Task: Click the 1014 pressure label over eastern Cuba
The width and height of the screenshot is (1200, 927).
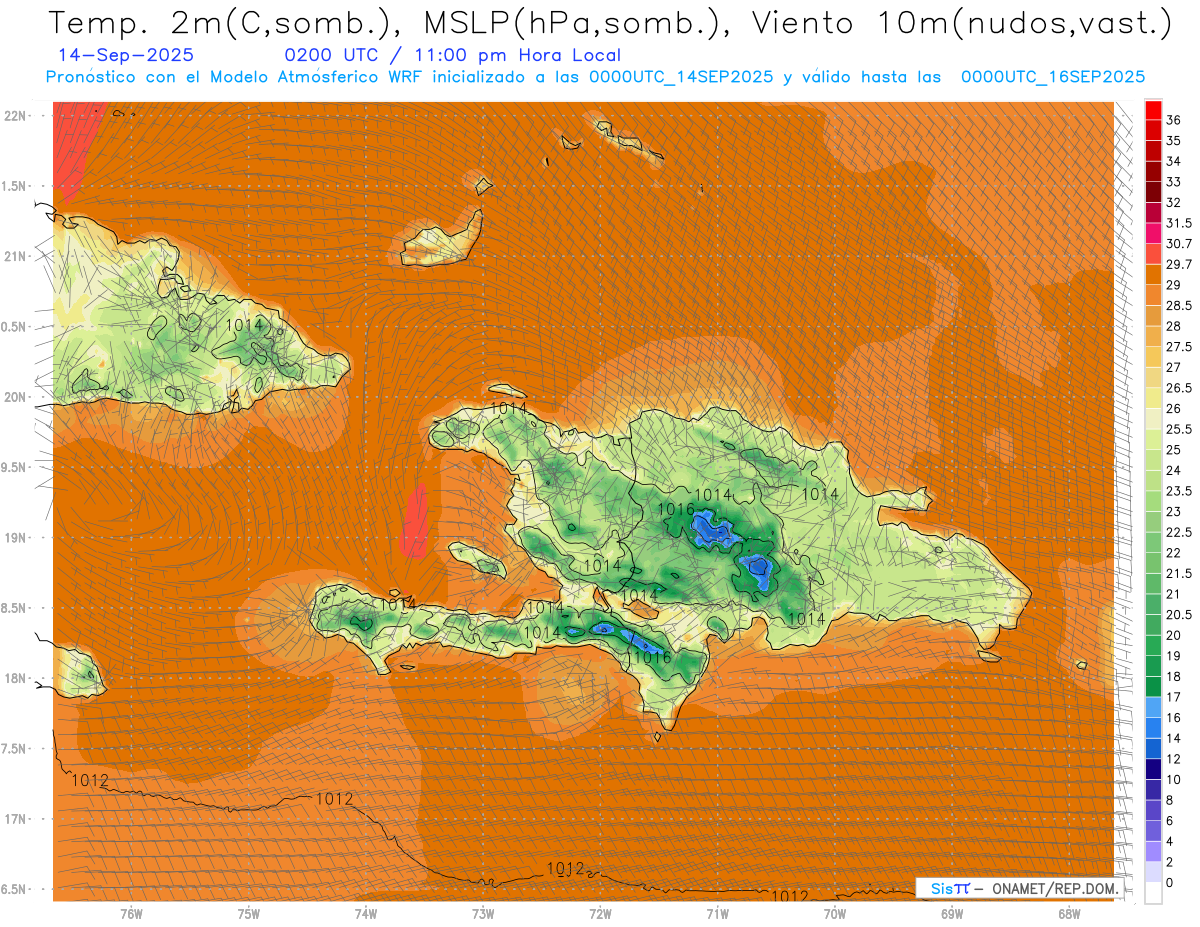Action: coord(244,324)
